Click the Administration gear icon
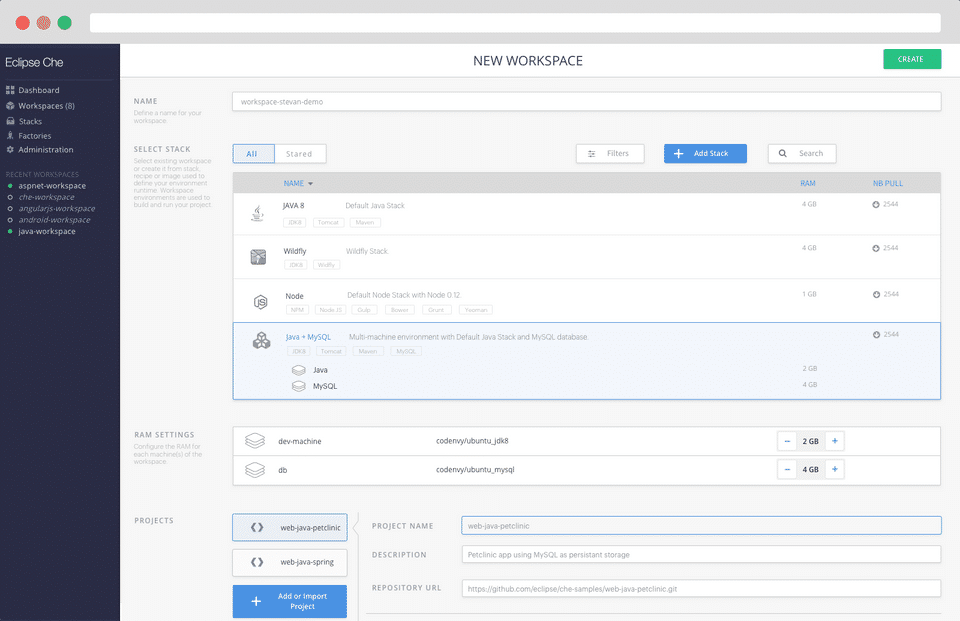This screenshot has height=621, width=960. [x=10, y=149]
